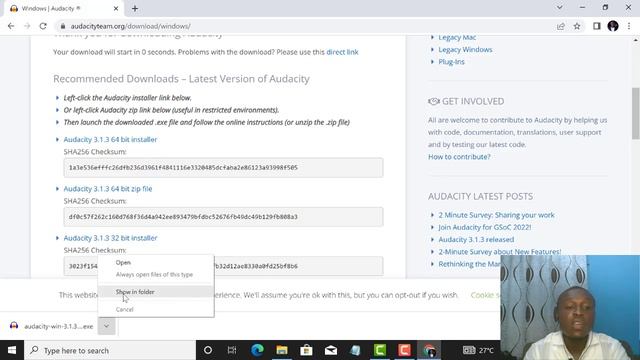Image resolution: width=640 pixels, height=360 pixels.
Task: Open Join Audacity for GSoC 2022! post
Action: 484,227
